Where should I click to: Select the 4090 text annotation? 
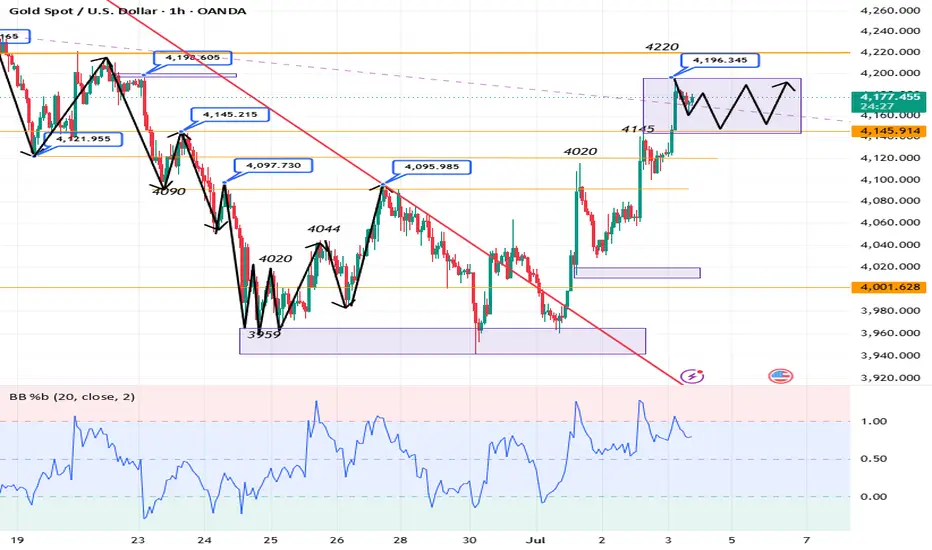pyautogui.click(x=169, y=191)
